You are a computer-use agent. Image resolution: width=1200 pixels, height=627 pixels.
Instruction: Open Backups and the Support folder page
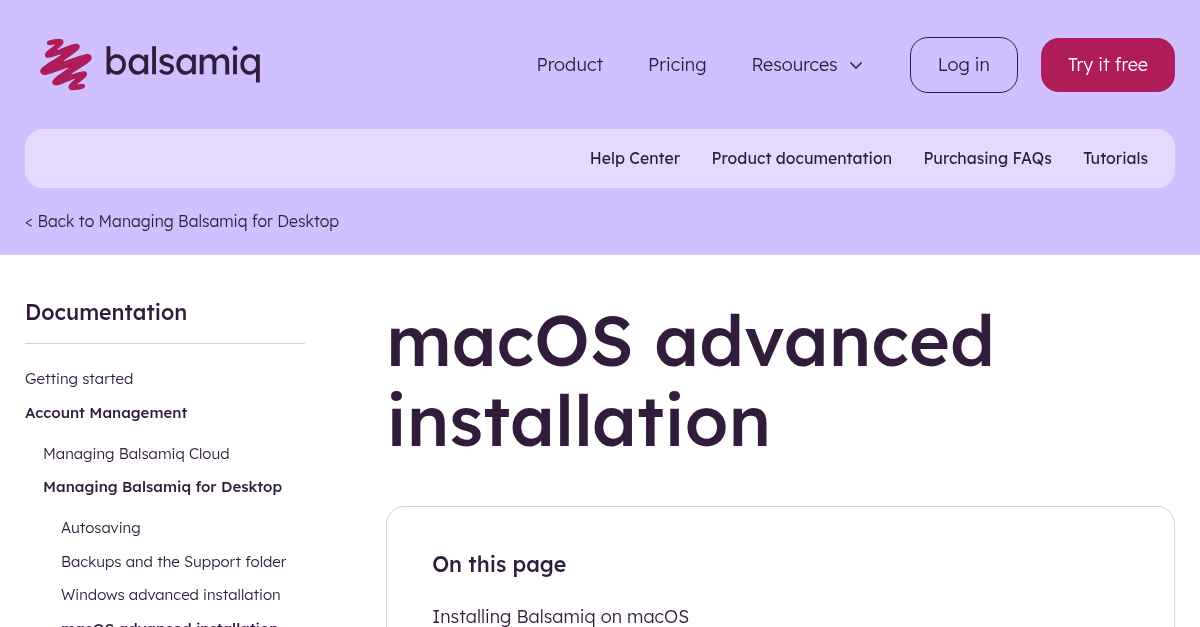point(173,561)
